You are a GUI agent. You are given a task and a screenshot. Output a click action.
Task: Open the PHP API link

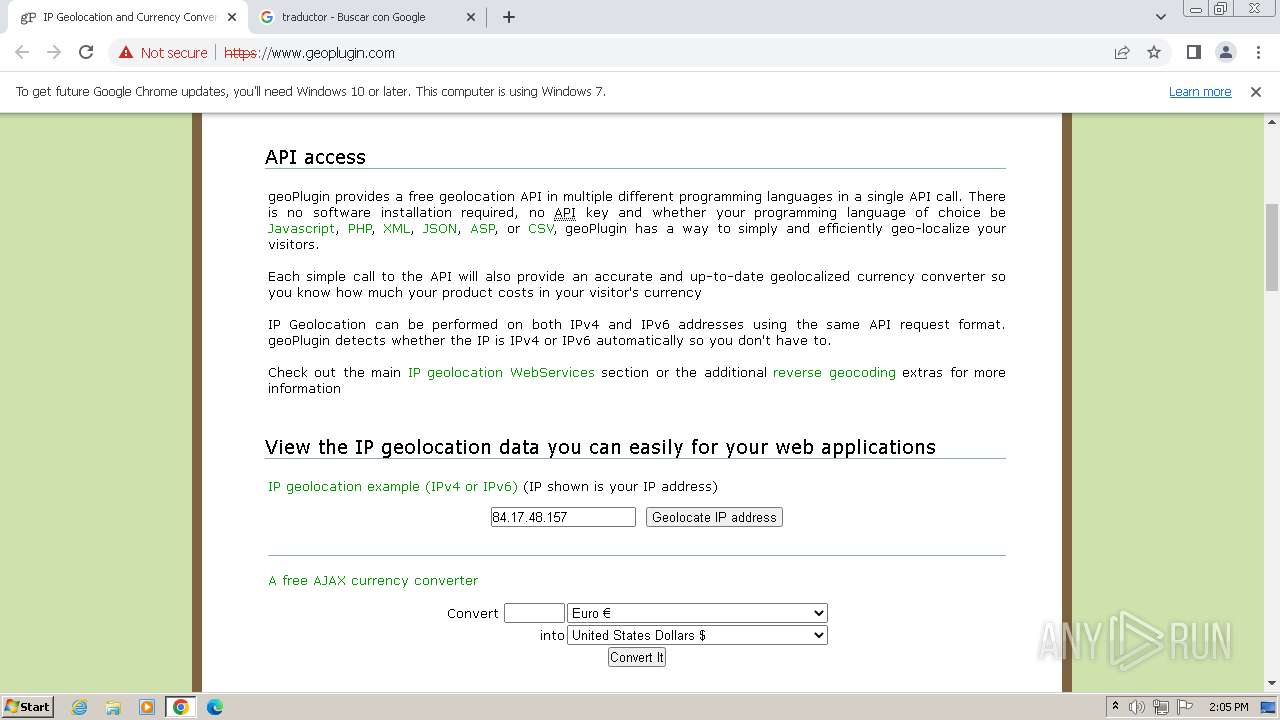point(360,229)
